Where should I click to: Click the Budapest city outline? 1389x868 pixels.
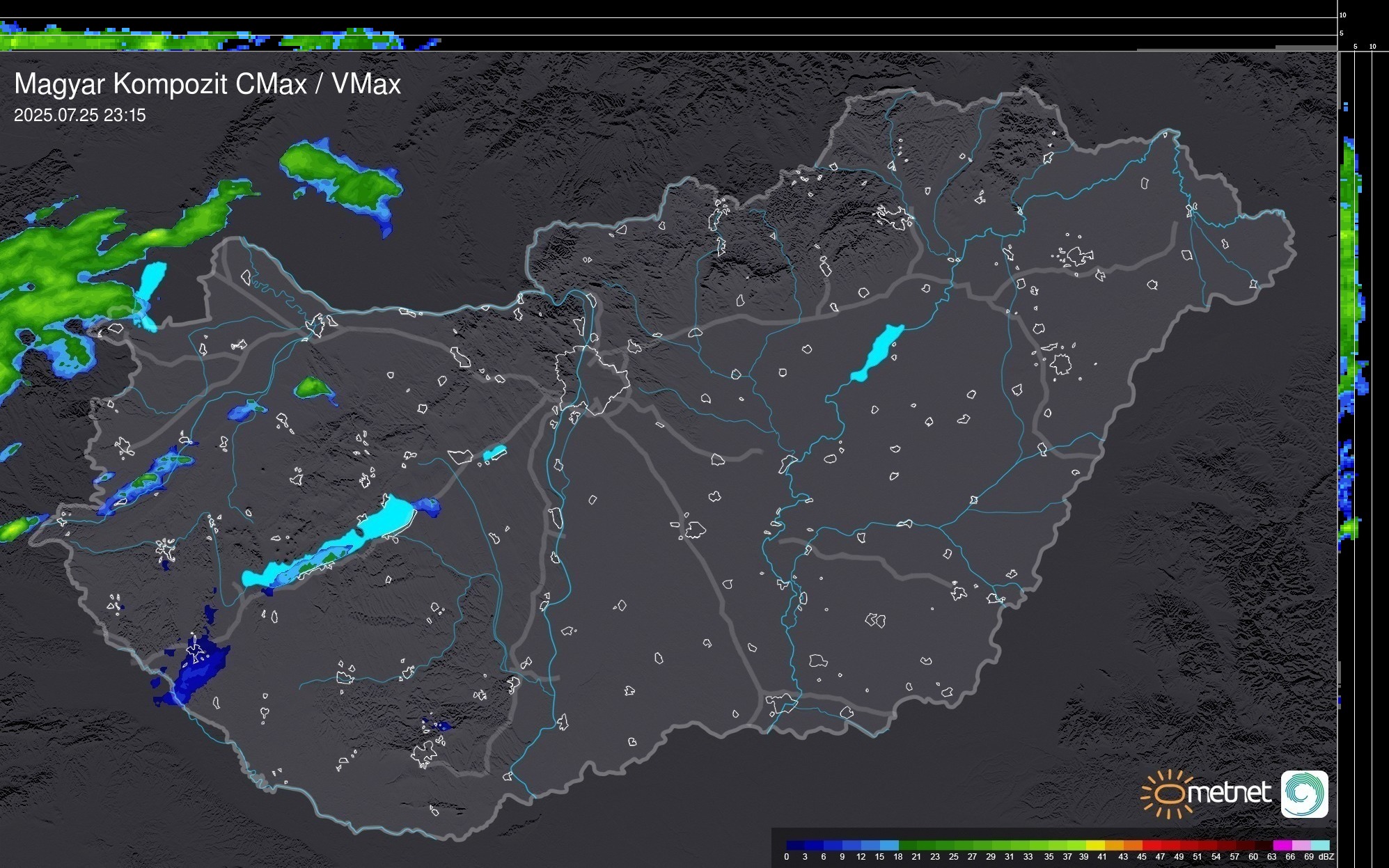(592, 379)
